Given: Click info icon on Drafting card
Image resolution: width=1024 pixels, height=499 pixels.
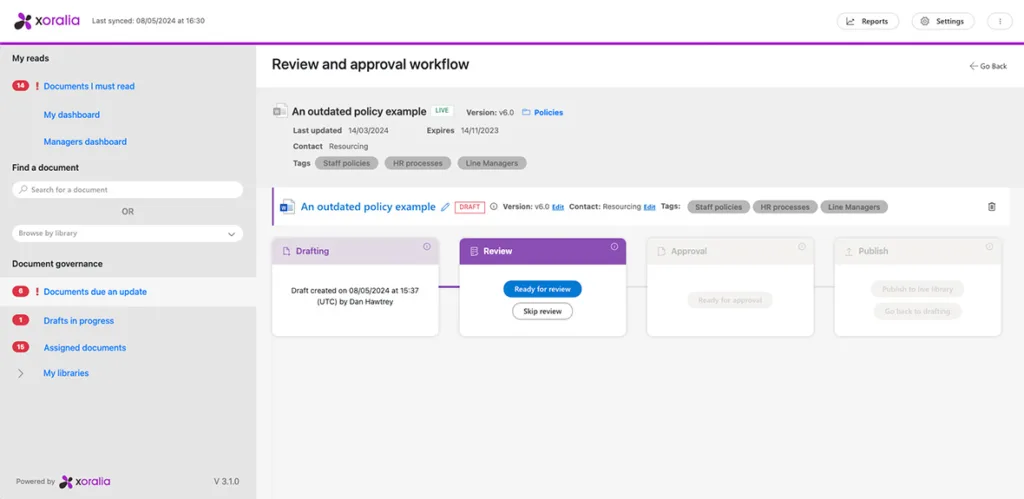Looking at the screenshot, I should click(427, 247).
